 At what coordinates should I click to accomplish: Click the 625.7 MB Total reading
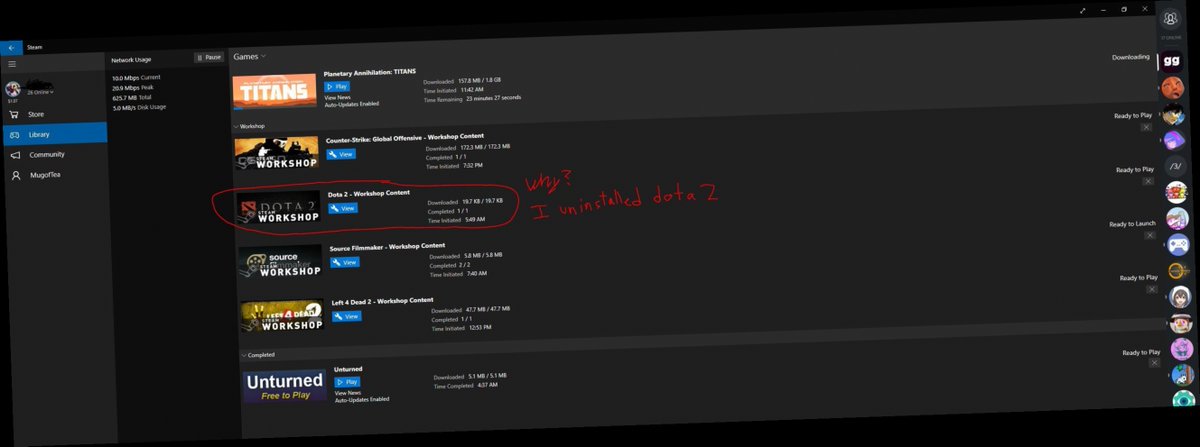point(132,98)
